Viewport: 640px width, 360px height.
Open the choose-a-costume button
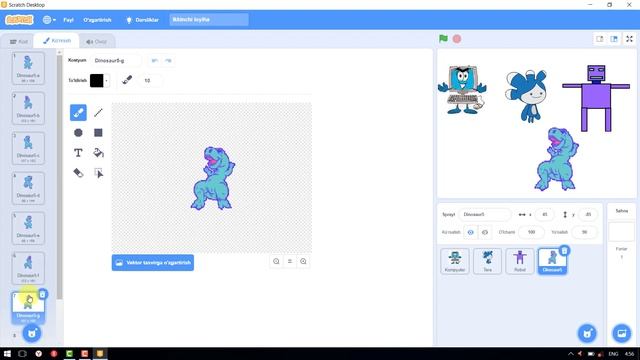coord(31,333)
